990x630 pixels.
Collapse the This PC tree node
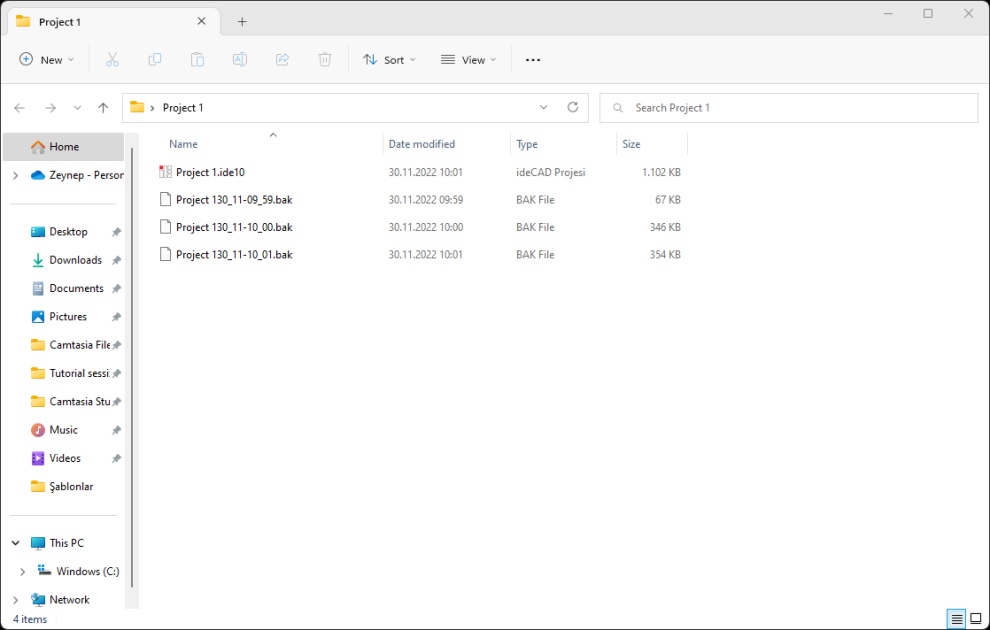coord(16,543)
